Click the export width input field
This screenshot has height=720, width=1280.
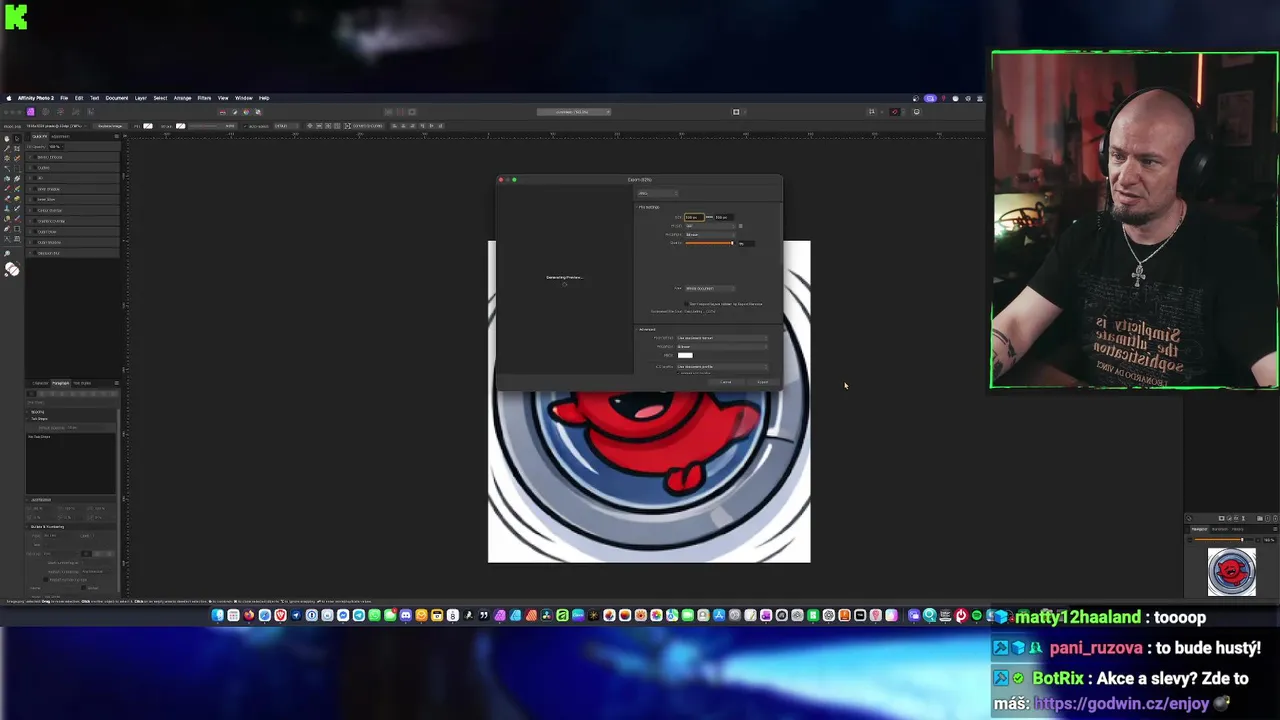pos(694,217)
